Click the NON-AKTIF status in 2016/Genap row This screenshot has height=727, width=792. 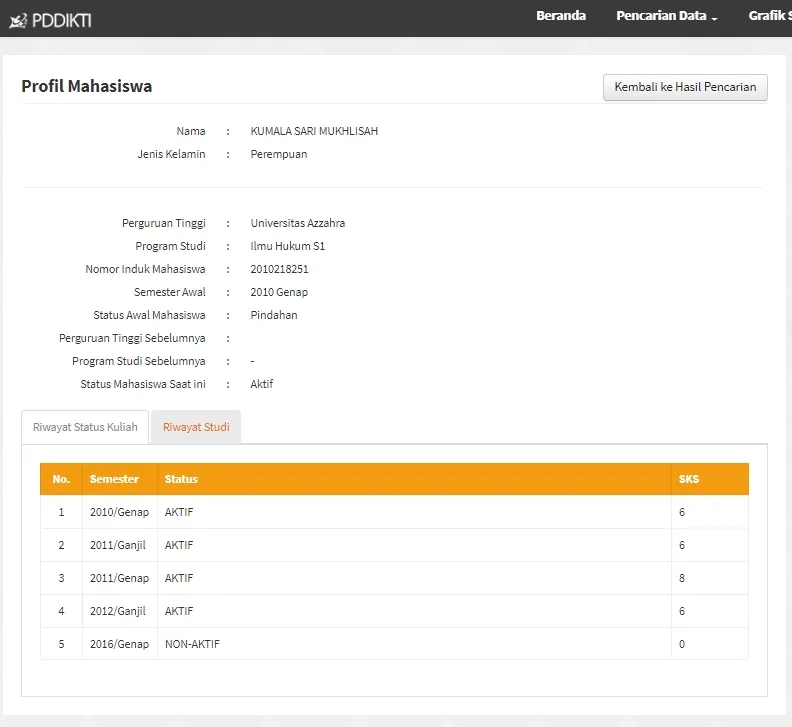click(x=192, y=644)
